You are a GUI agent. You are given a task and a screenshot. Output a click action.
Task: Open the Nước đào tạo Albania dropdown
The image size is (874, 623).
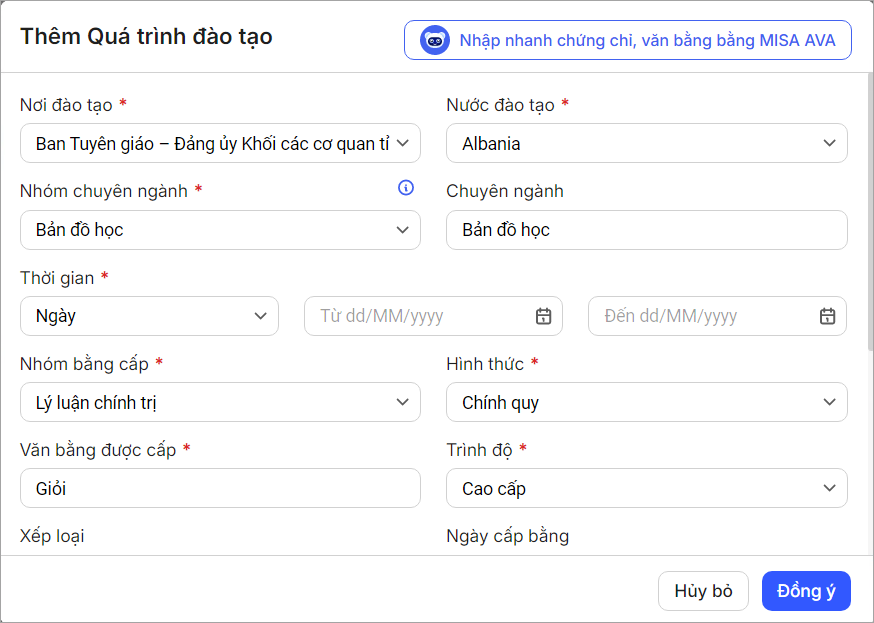[828, 143]
